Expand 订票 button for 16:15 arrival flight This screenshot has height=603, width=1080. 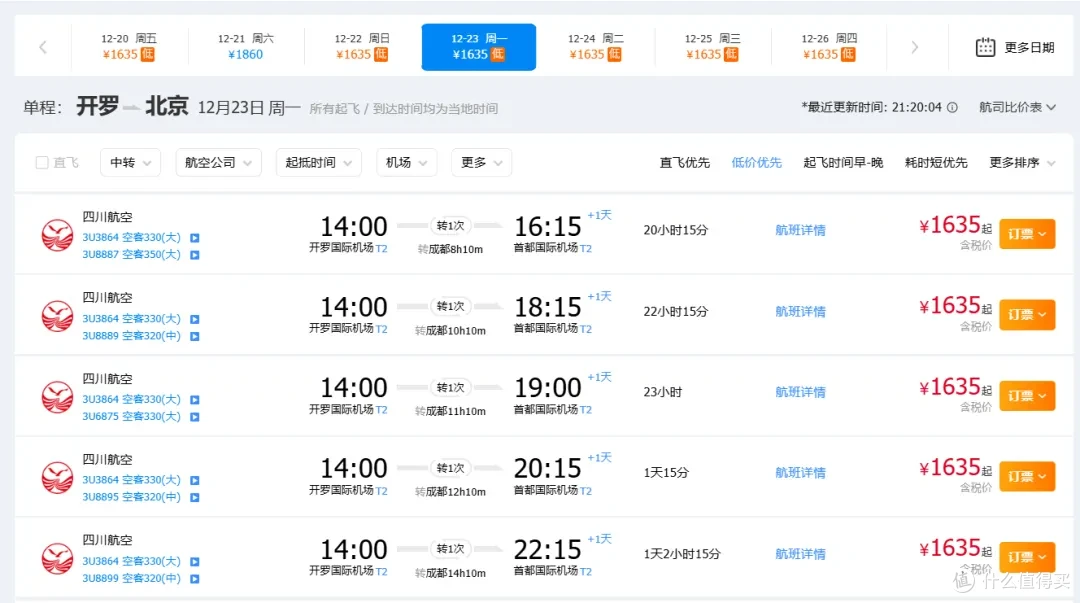pos(1027,234)
